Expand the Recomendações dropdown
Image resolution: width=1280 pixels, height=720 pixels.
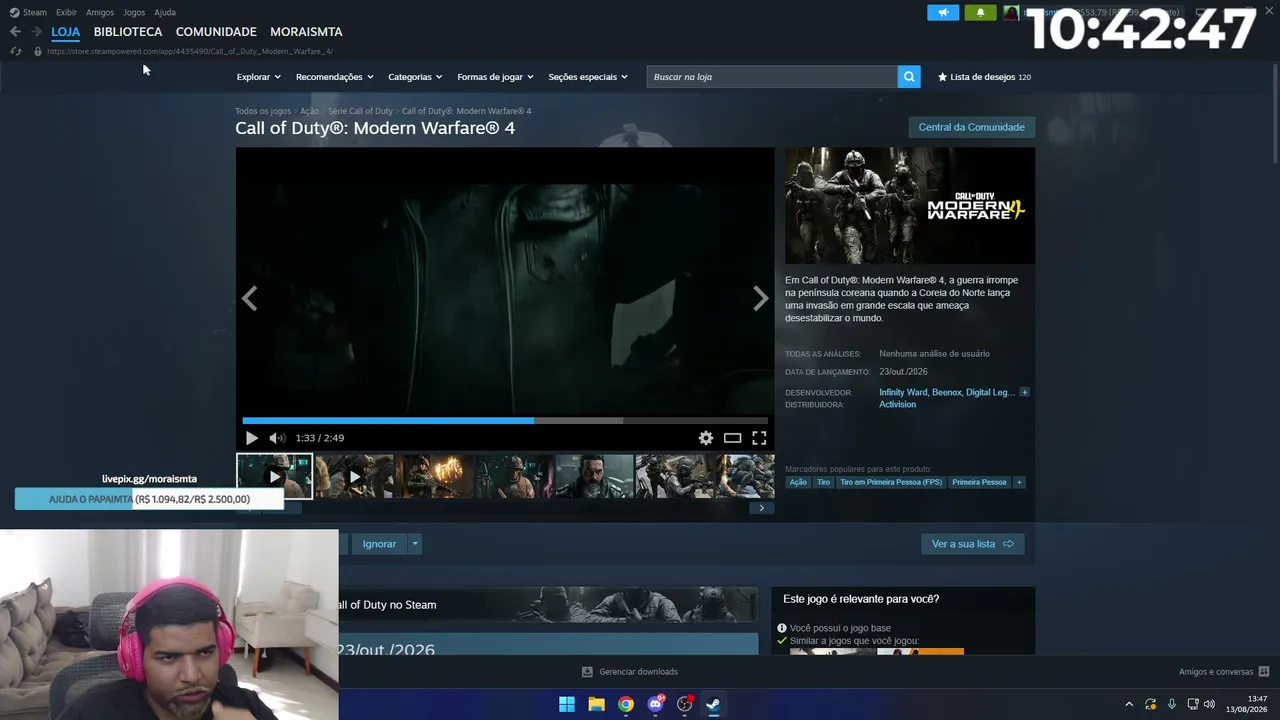335,77
